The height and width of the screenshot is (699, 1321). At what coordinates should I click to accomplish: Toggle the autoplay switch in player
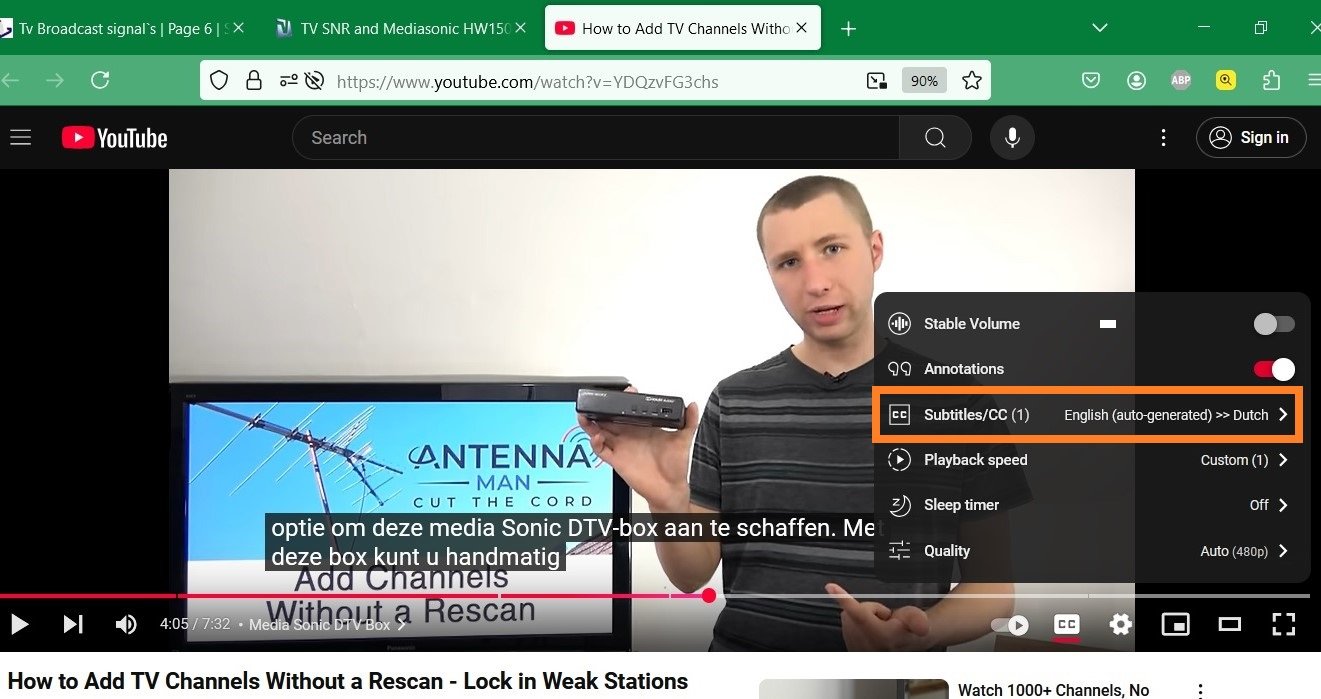[1009, 625]
